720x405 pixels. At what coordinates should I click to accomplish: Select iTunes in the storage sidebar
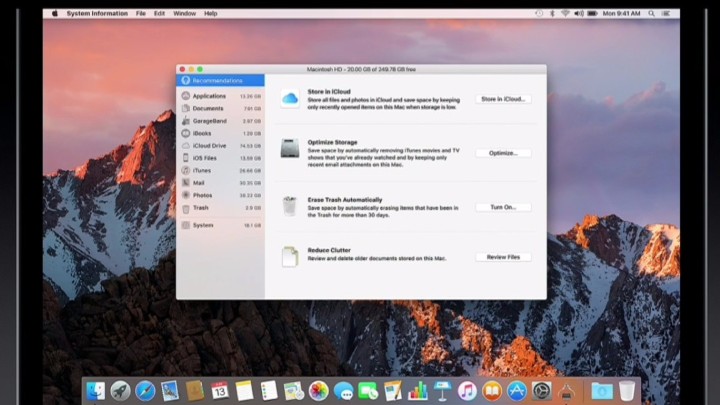click(x=220, y=170)
